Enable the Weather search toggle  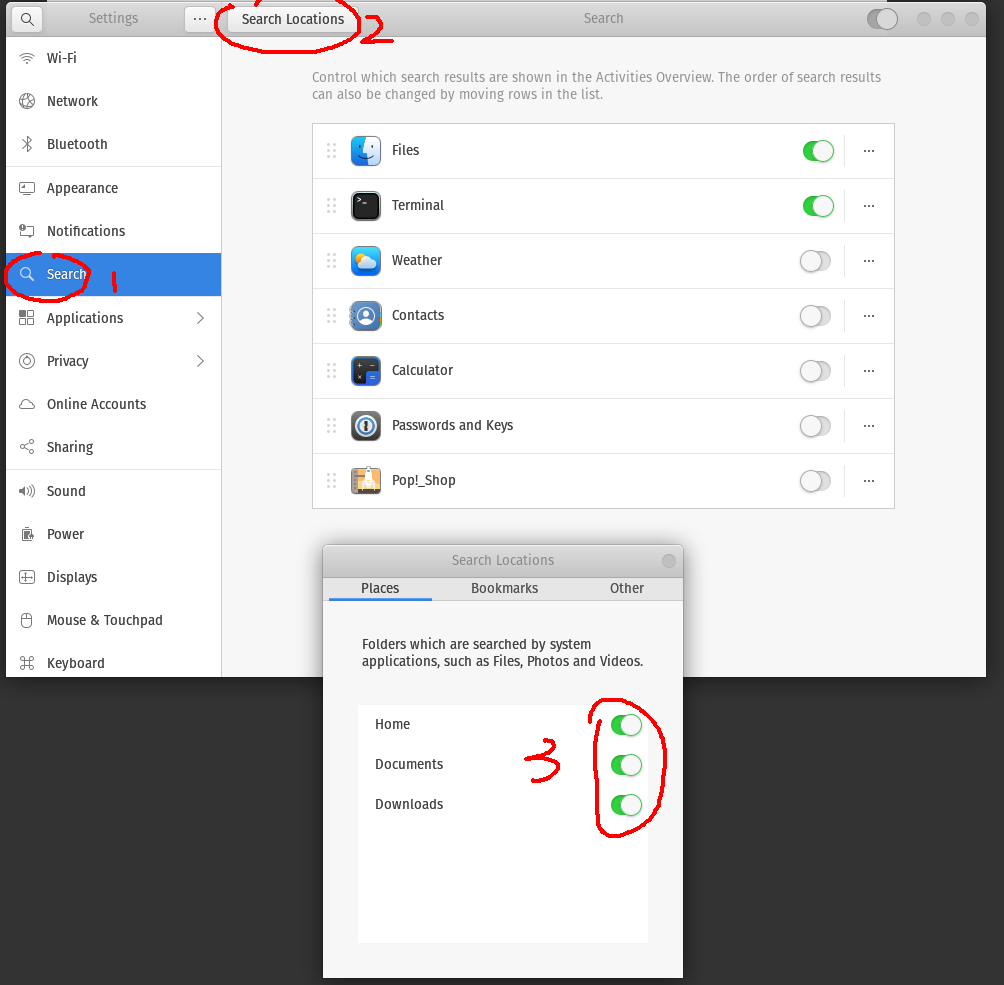point(815,261)
